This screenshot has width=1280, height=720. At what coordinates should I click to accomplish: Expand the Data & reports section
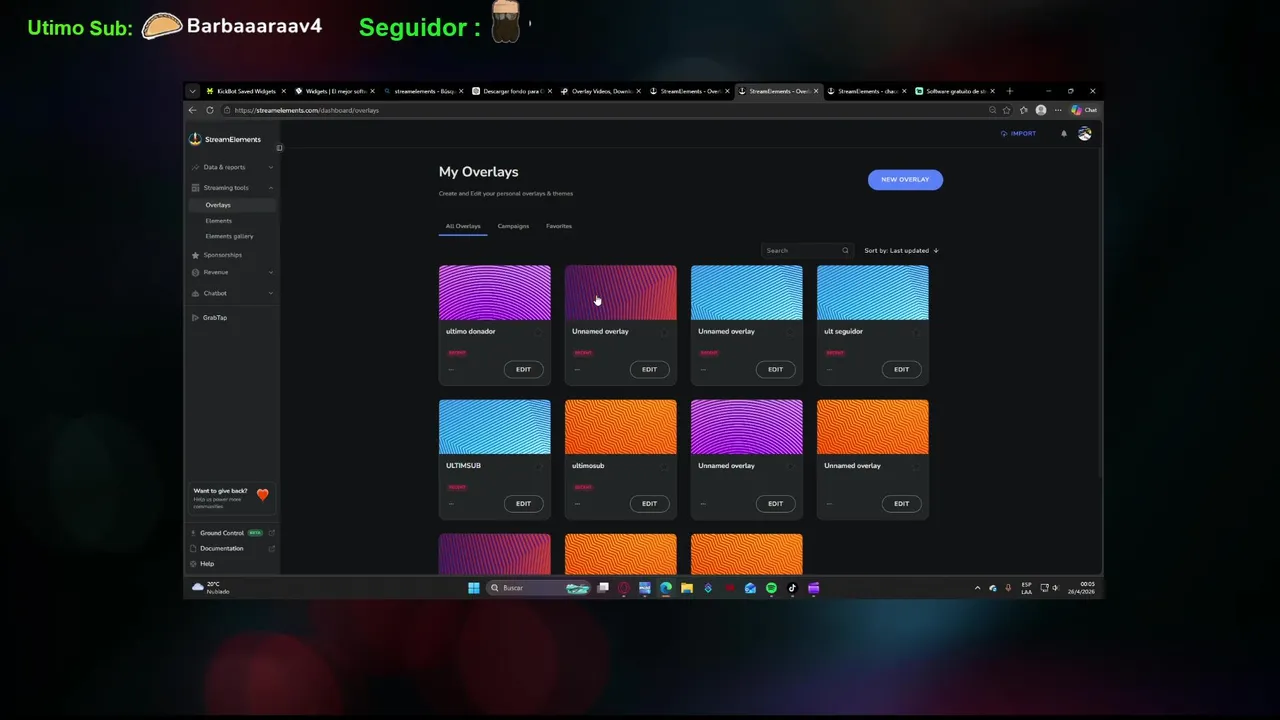coord(232,167)
